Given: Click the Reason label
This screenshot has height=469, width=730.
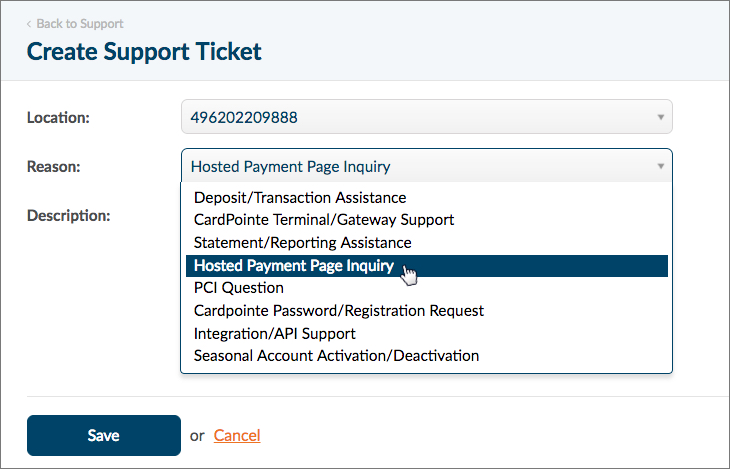Looking at the screenshot, I should point(54,166).
